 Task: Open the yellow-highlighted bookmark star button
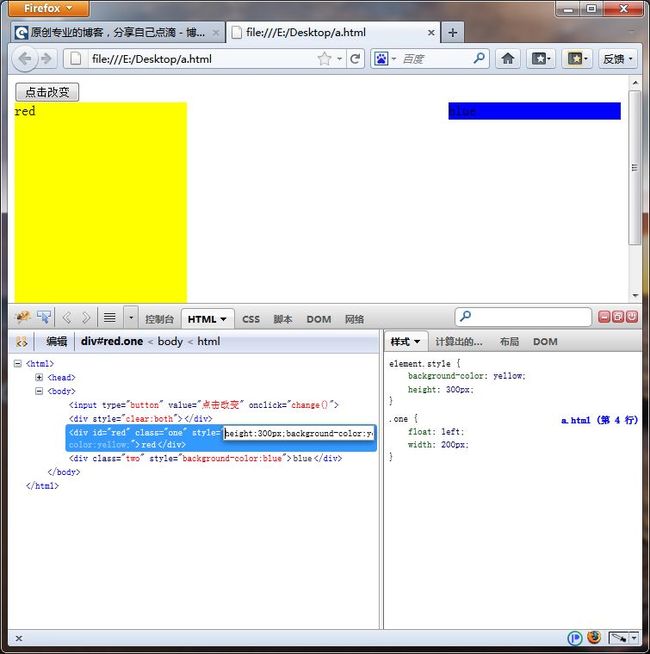(577, 59)
